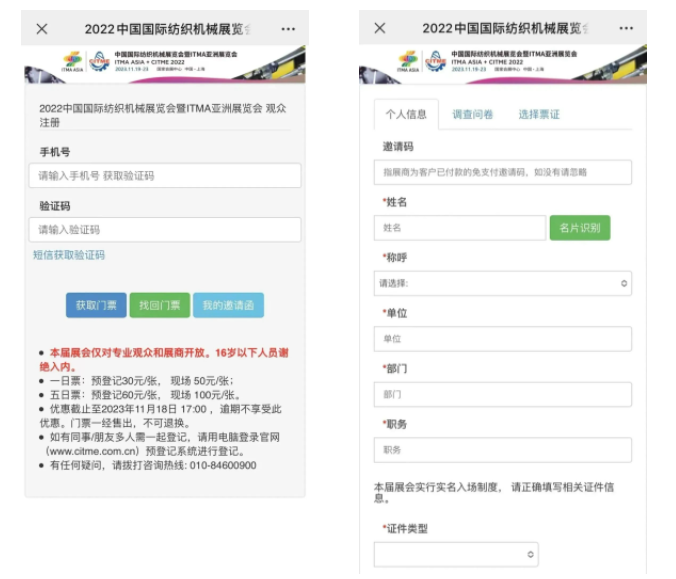Image resolution: width=676 pixels, height=579 pixels.
Task: Select the 个人信息 tab
Action: click(x=406, y=114)
